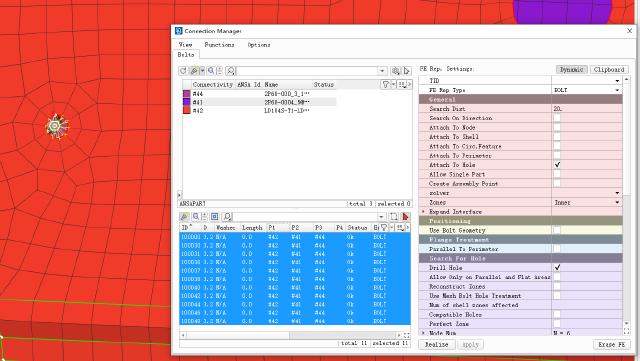Click the selection box icon in bolts toolbar

394,217
